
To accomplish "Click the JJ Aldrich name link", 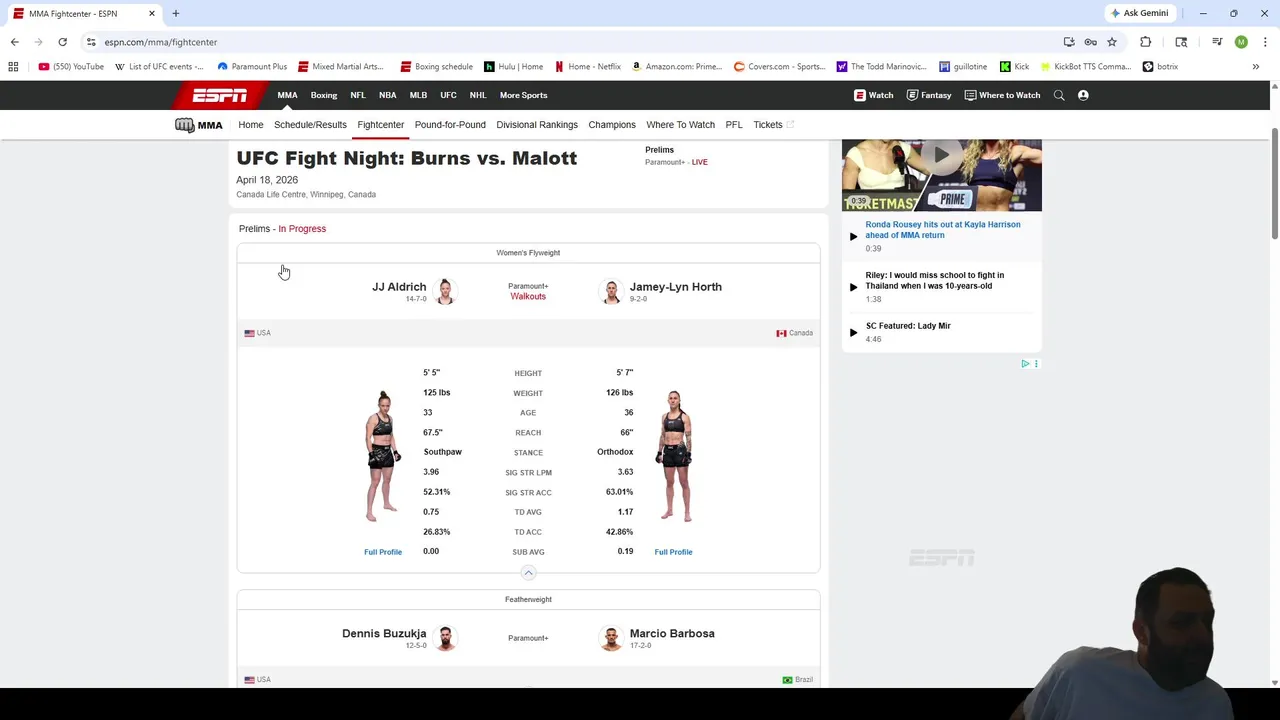I will (x=399, y=287).
